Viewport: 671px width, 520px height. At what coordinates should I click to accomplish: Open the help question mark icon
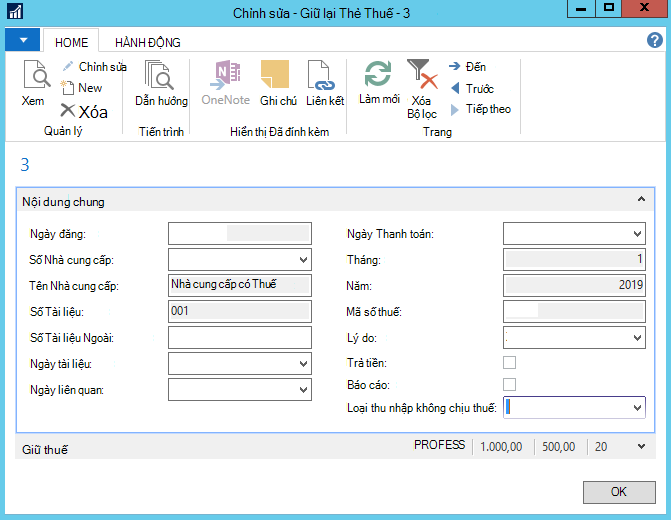point(654,40)
